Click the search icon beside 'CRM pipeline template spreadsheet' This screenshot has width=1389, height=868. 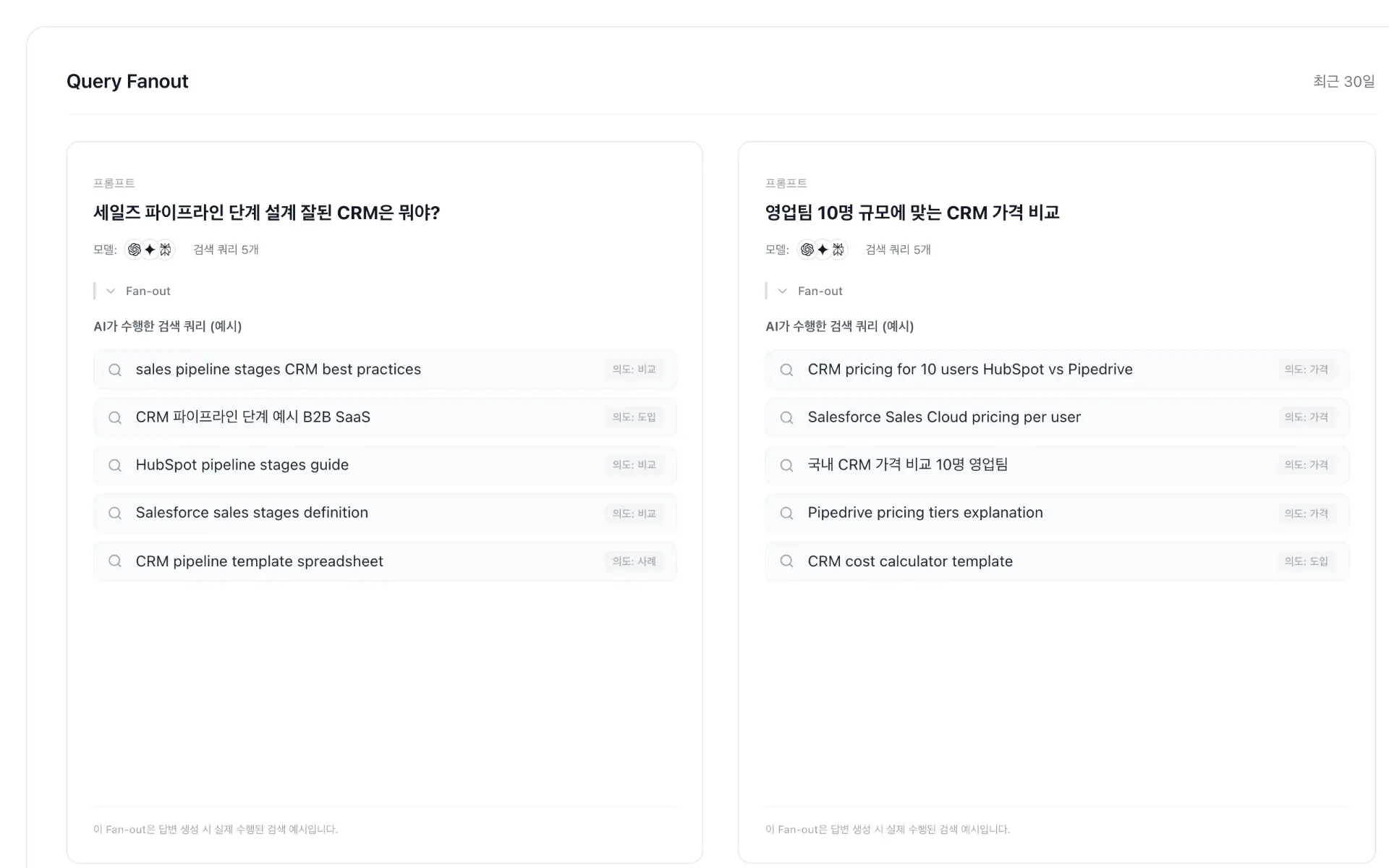click(x=115, y=561)
